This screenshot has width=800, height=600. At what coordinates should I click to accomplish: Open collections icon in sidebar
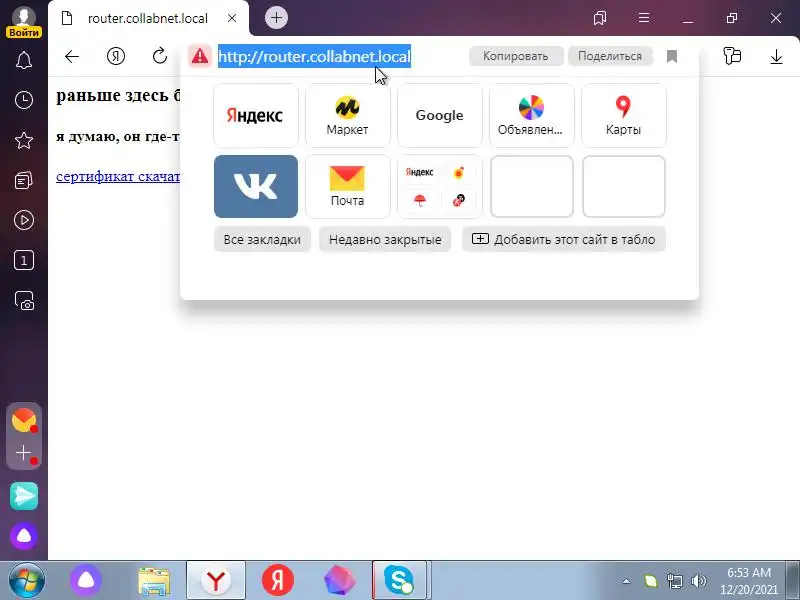pos(23,180)
